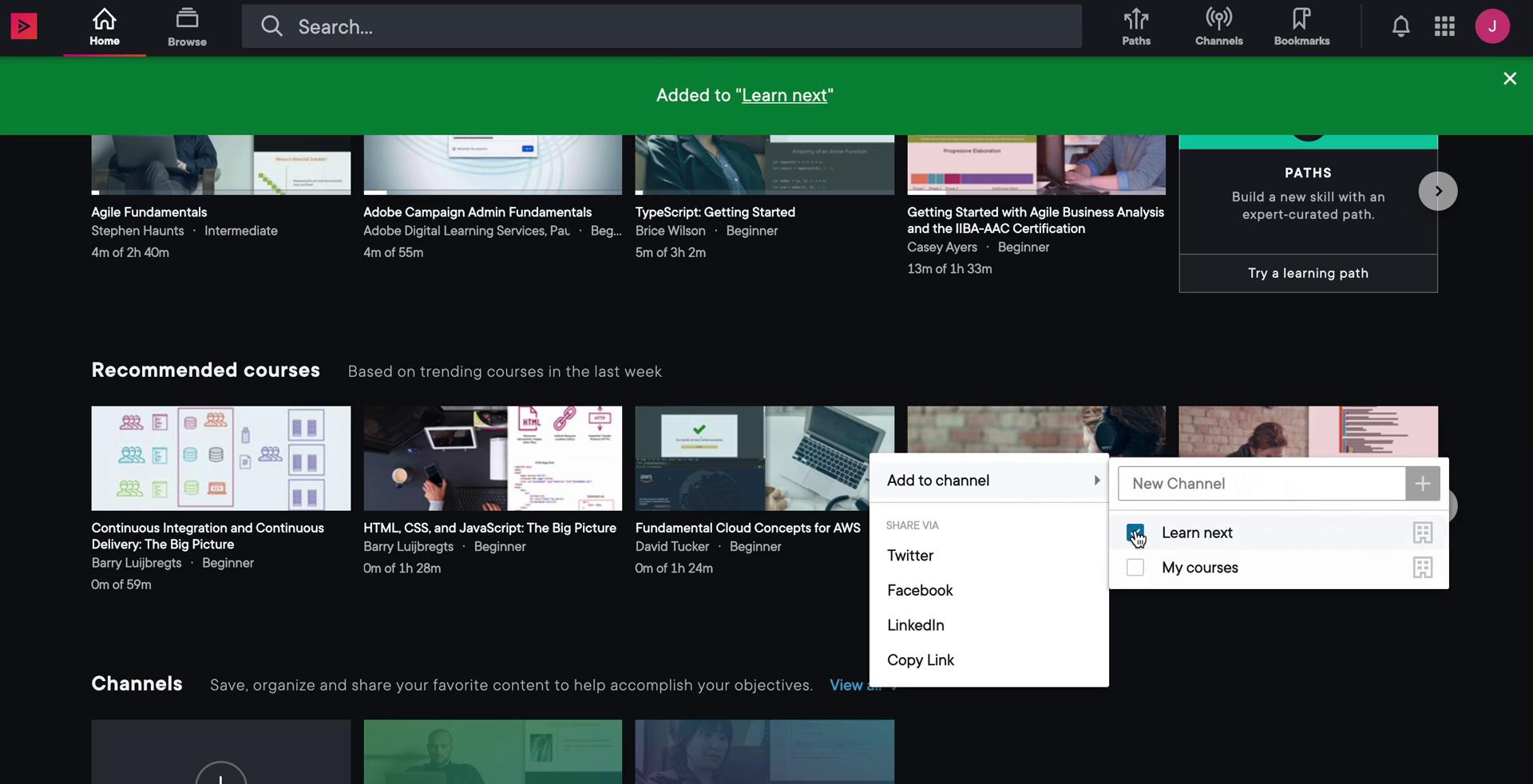Click the Pluralsight logo icon
This screenshot has height=784, width=1533.
24,26
